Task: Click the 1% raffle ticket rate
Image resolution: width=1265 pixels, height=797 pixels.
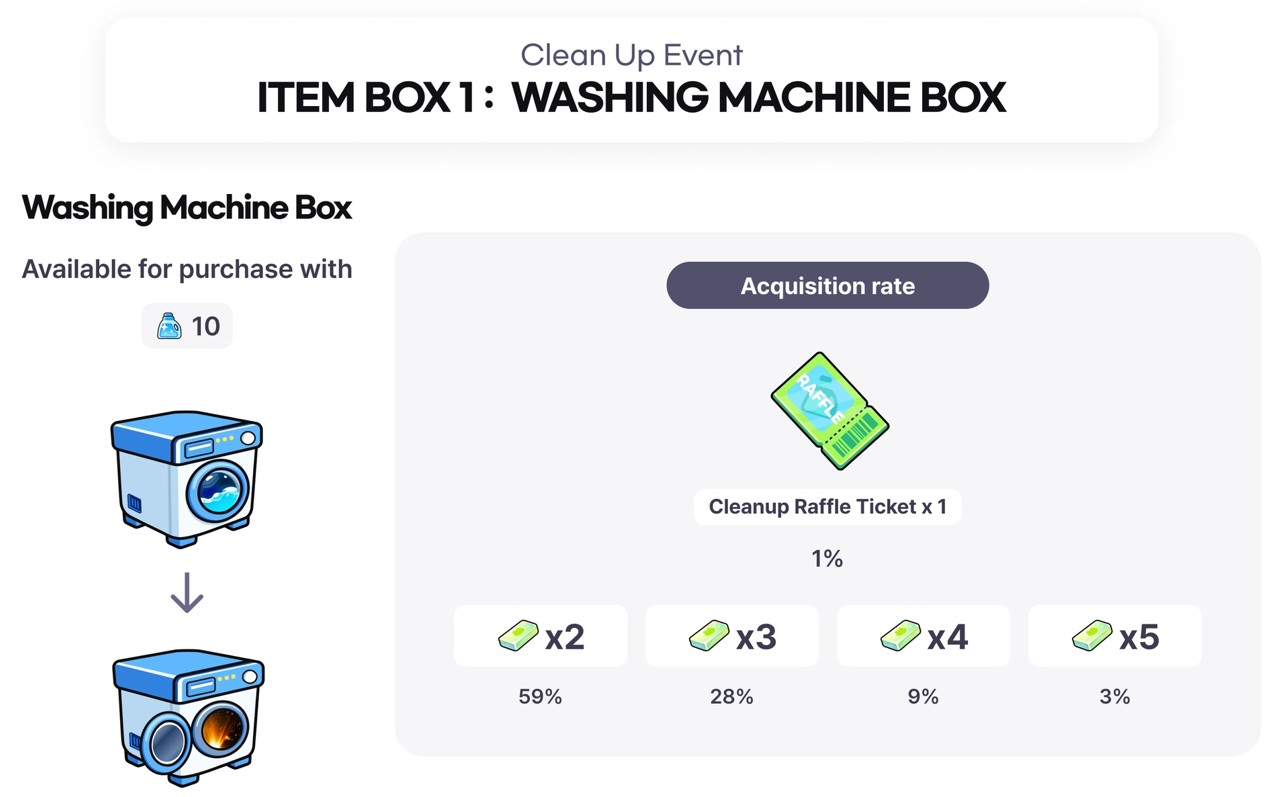Action: click(x=827, y=559)
